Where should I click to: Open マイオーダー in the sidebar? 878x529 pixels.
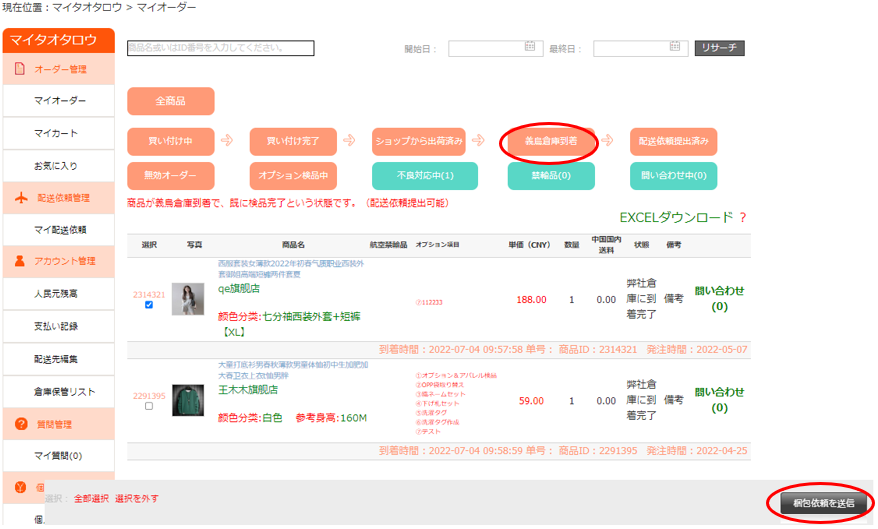point(60,101)
